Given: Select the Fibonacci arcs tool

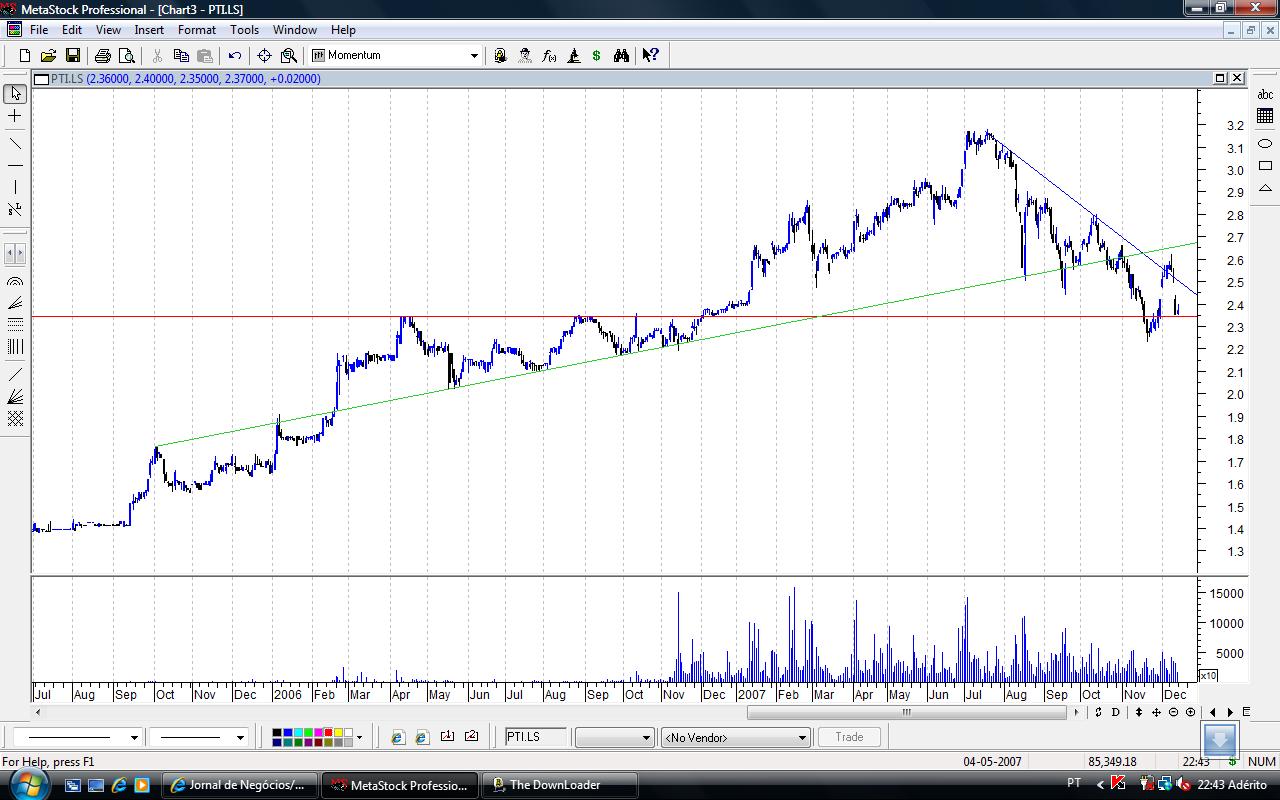Looking at the screenshot, I should pyautogui.click(x=15, y=283).
